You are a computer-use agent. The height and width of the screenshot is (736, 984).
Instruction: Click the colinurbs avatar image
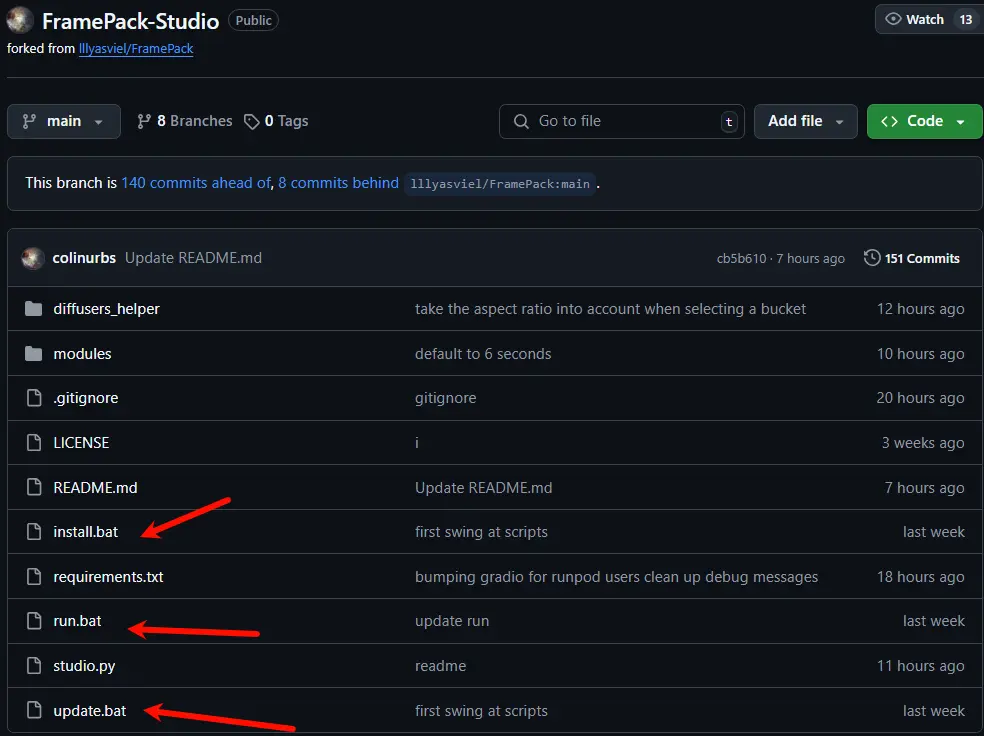(x=33, y=257)
